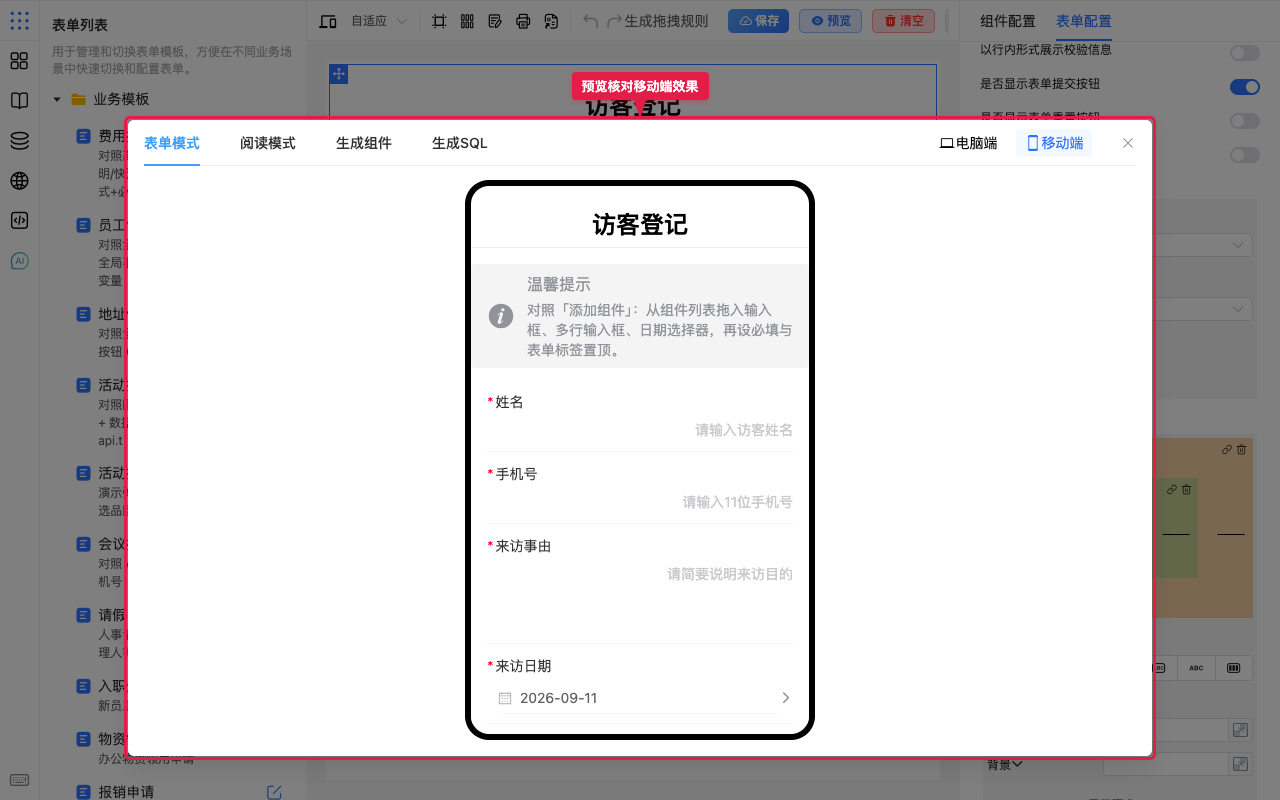This screenshot has height=800, width=1280.
Task: Click the edit icon beside 报销申请
Action: 274,792
